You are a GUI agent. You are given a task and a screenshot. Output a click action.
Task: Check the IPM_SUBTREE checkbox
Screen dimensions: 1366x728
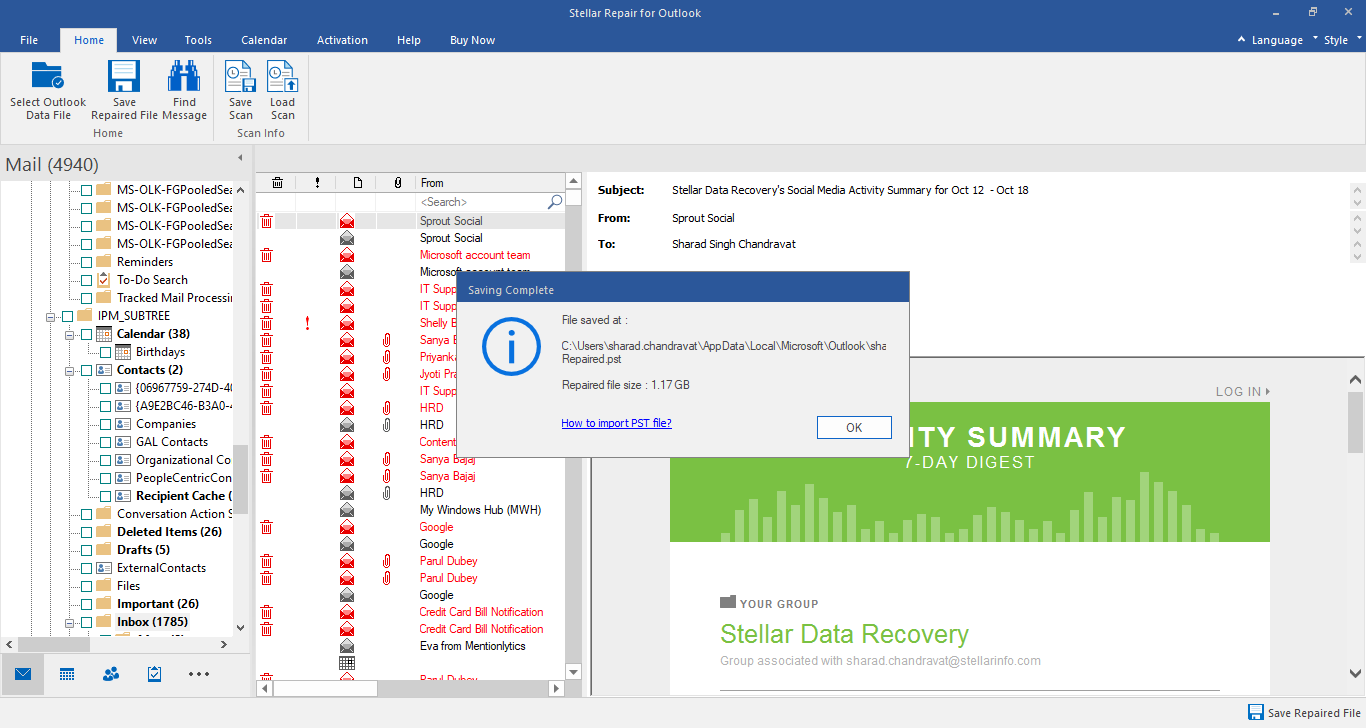(x=67, y=316)
